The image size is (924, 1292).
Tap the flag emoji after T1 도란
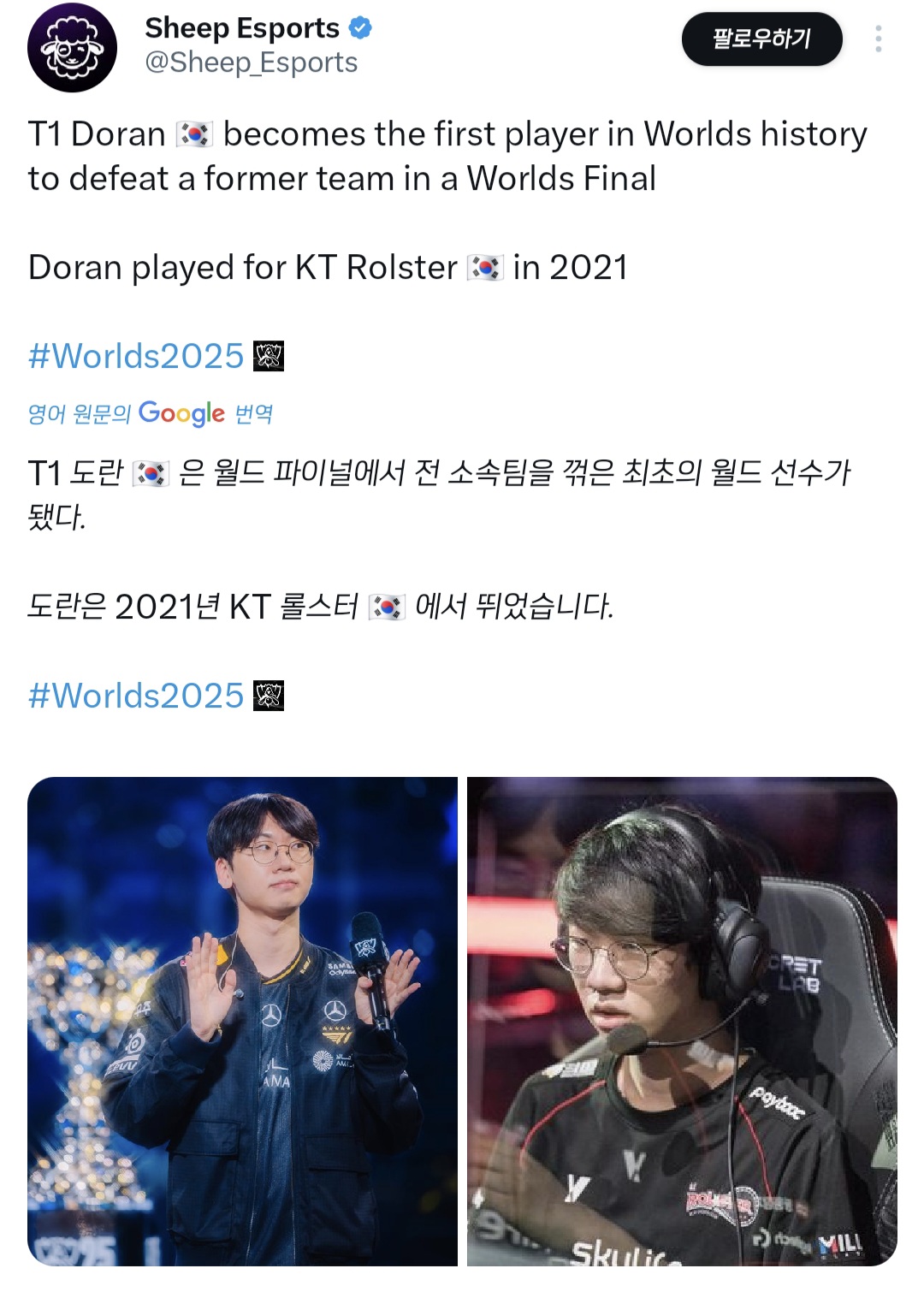(x=151, y=473)
